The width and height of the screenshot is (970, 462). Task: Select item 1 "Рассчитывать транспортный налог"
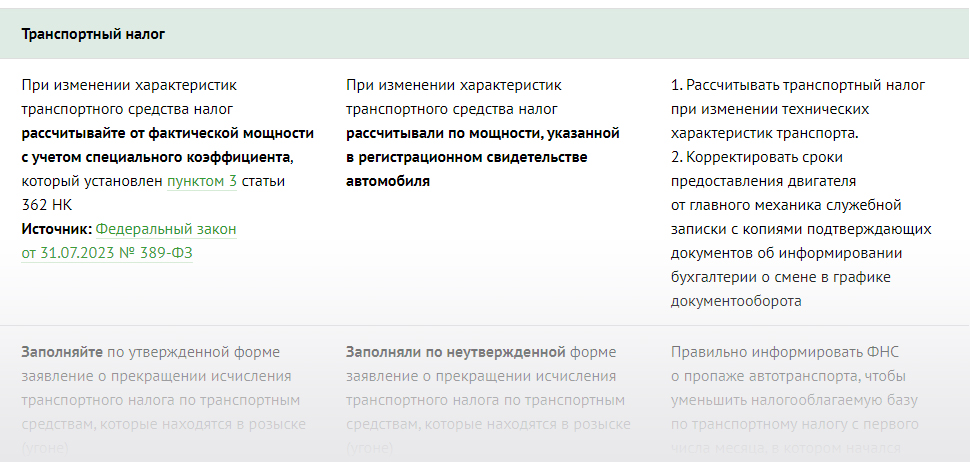[797, 85]
